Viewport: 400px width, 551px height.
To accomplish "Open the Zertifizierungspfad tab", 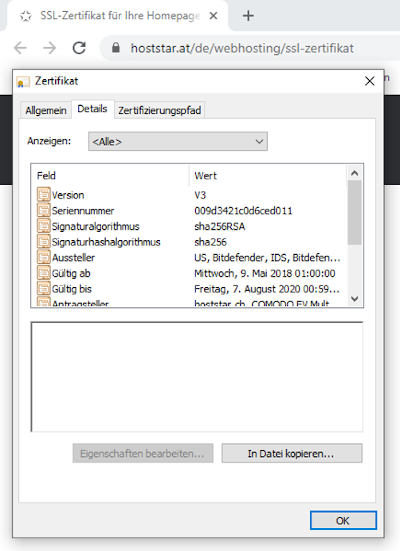I will coord(160,110).
